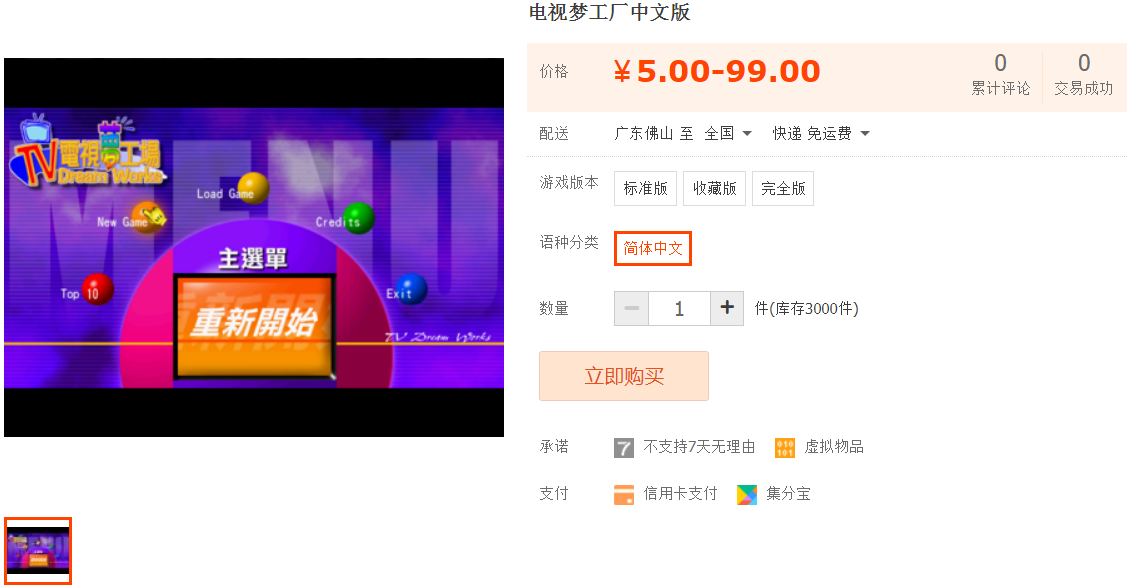This screenshot has height=585, width=1130.
Task: Click the quantity input field
Action: pos(680,308)
